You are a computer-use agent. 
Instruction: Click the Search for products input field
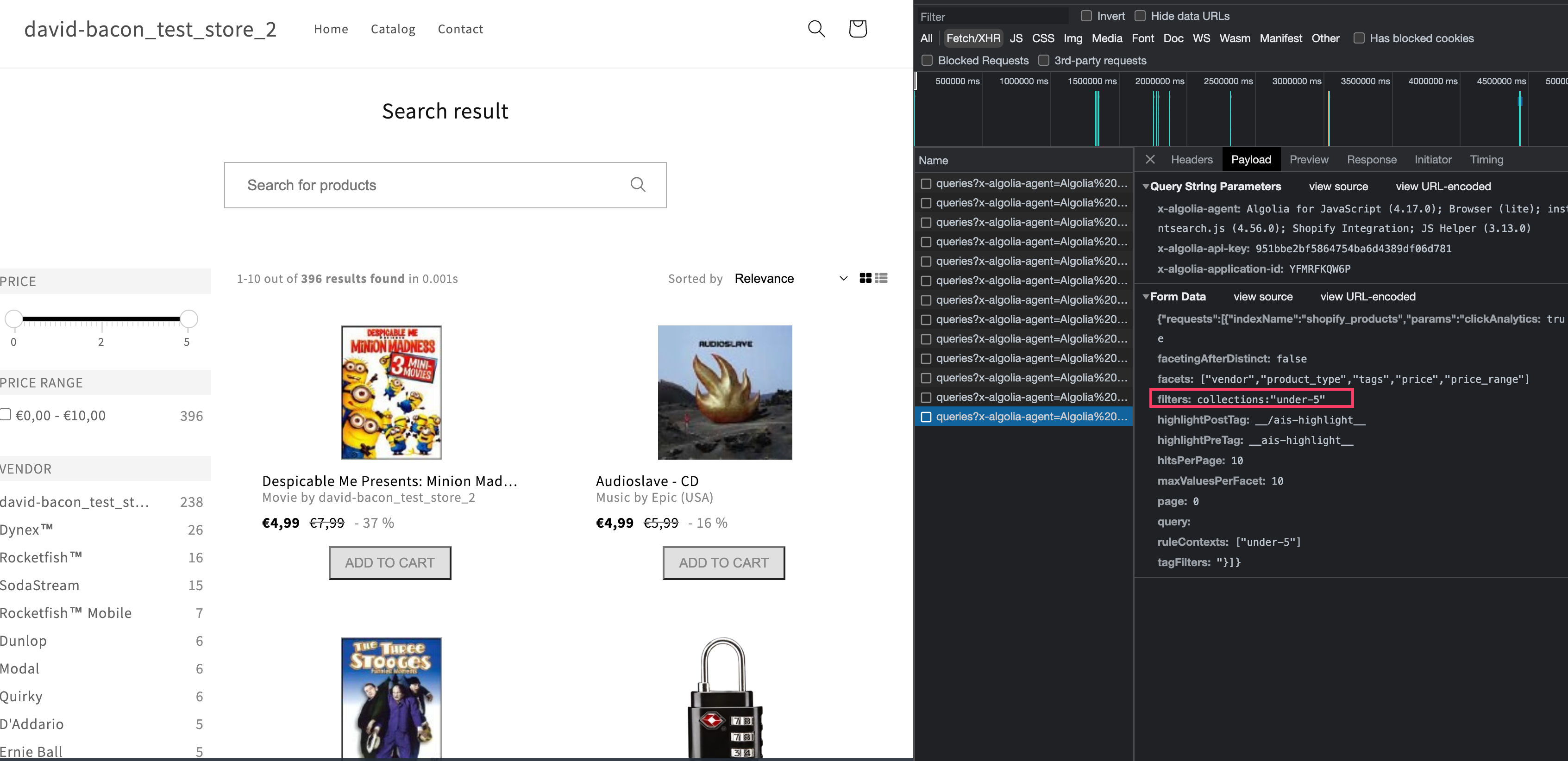coord(426,185)
